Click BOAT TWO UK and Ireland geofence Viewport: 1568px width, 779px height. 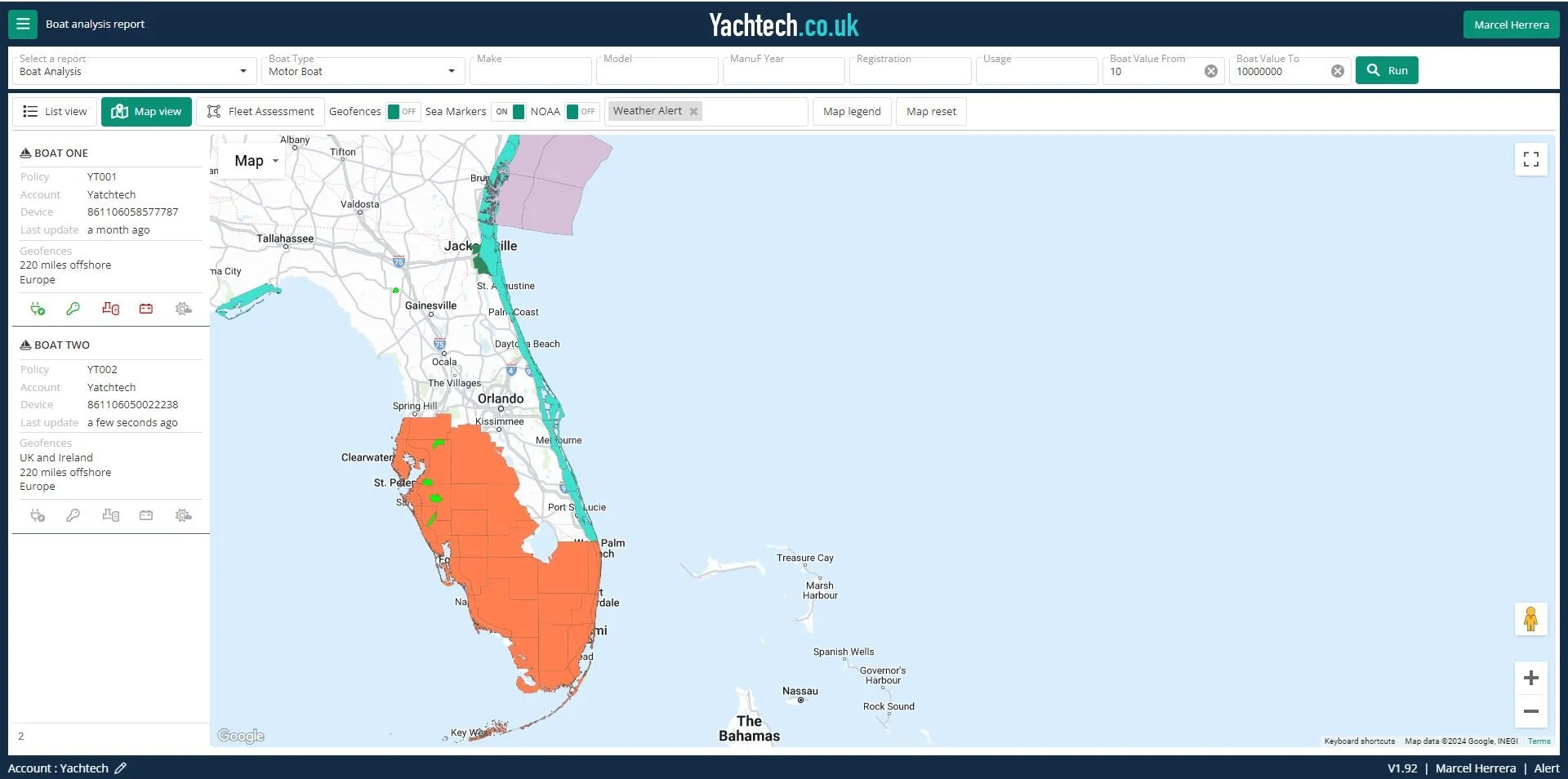click(x=56, y=458)
